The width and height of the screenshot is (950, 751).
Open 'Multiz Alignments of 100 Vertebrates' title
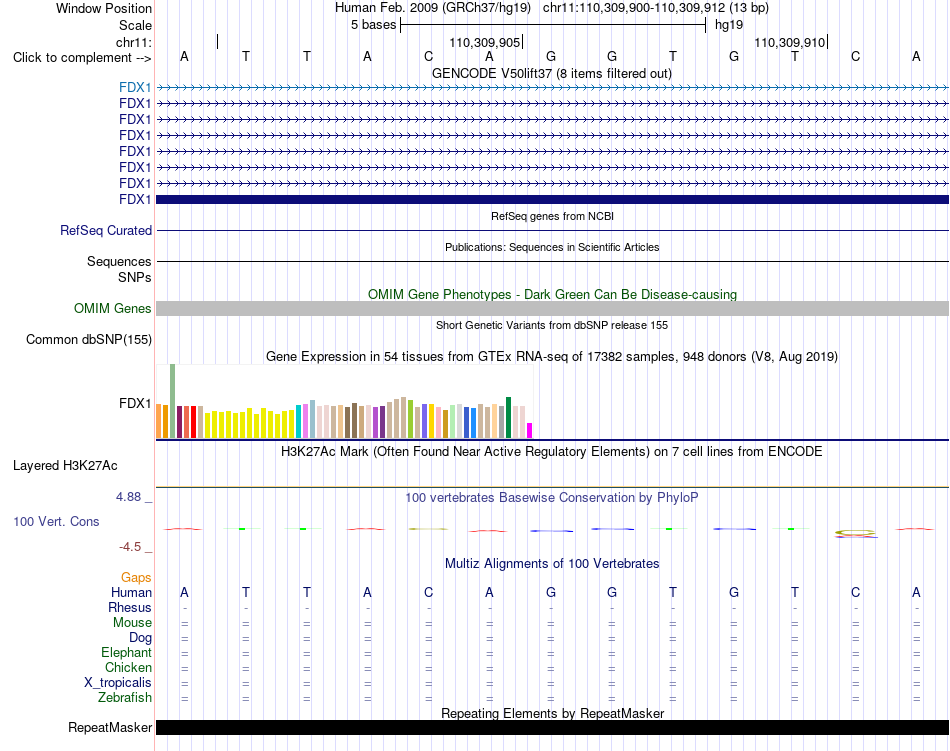[552, 564]
